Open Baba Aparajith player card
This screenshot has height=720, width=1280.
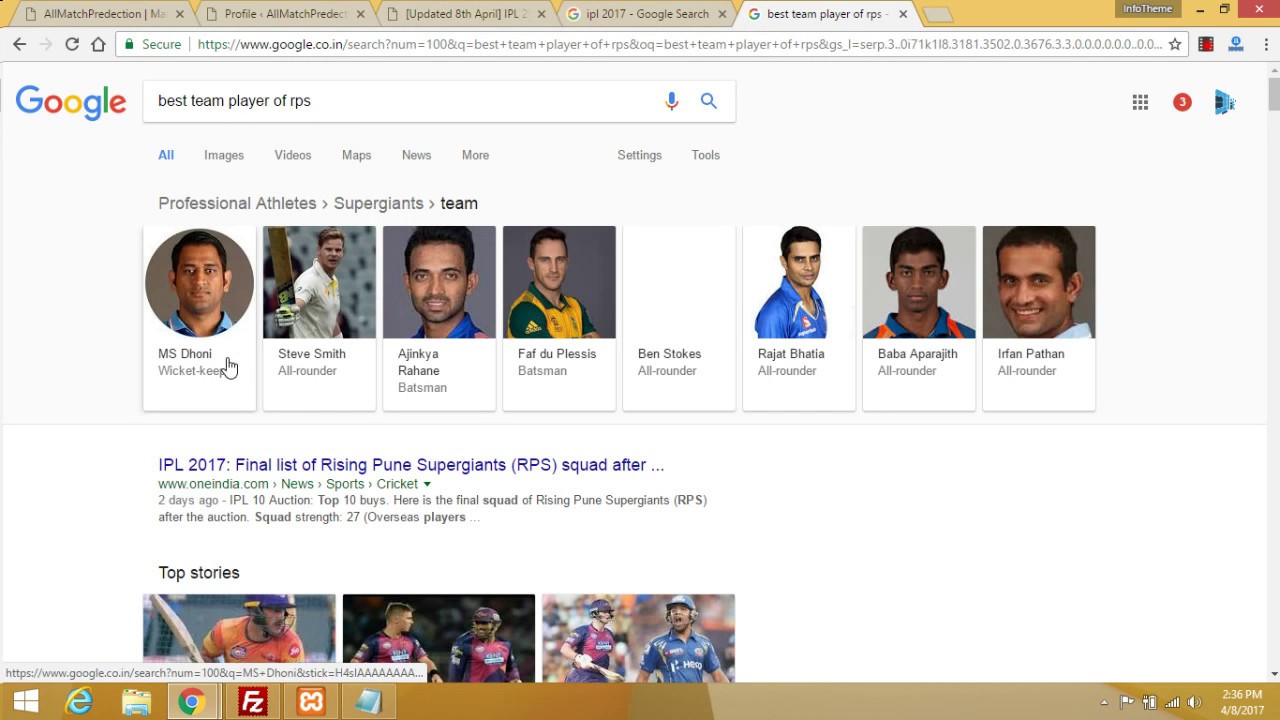(919, 318)
